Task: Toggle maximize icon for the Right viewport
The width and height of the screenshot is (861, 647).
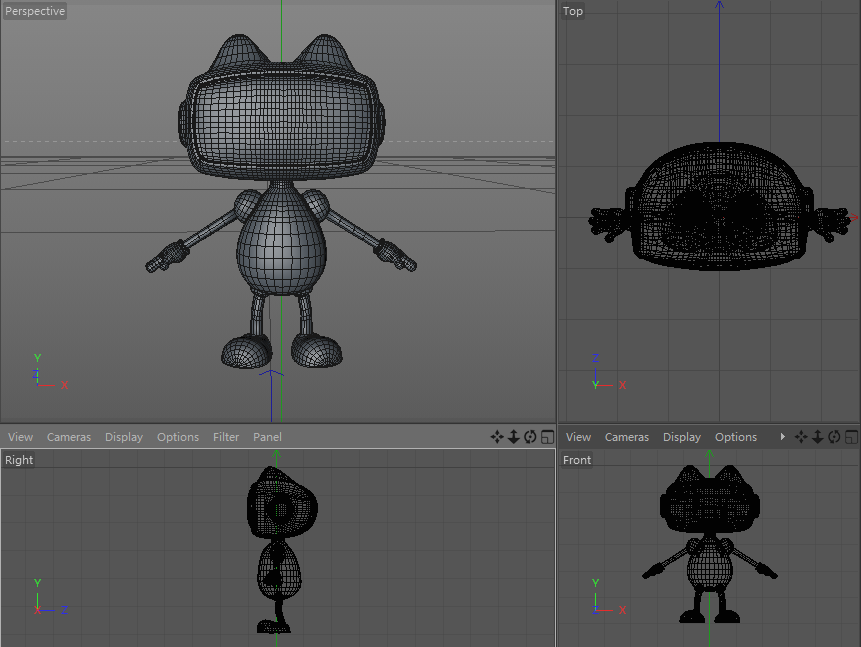Action: [547, 437]
